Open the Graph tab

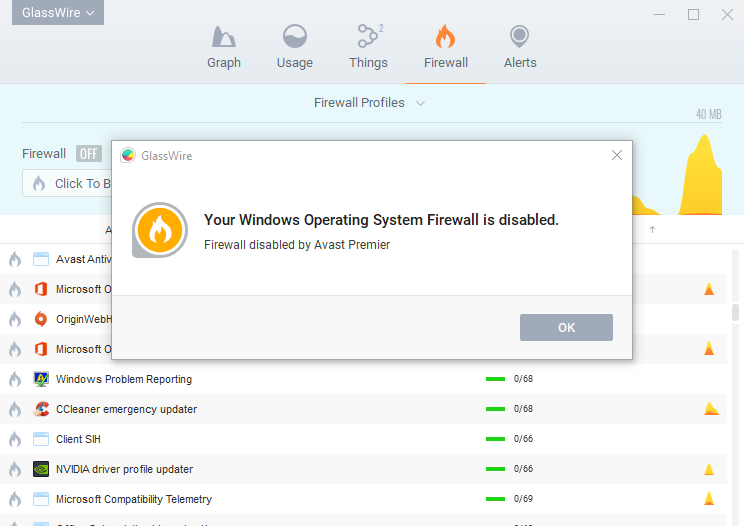(x=223, y=48)
